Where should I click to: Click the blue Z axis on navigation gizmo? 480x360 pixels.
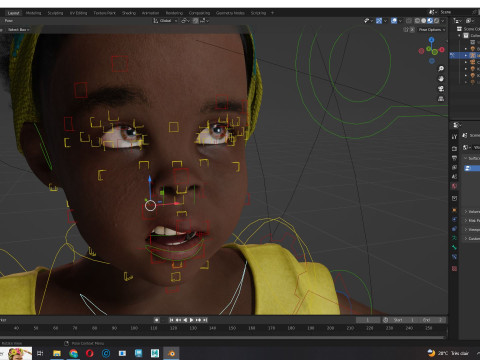coord(432,40)
